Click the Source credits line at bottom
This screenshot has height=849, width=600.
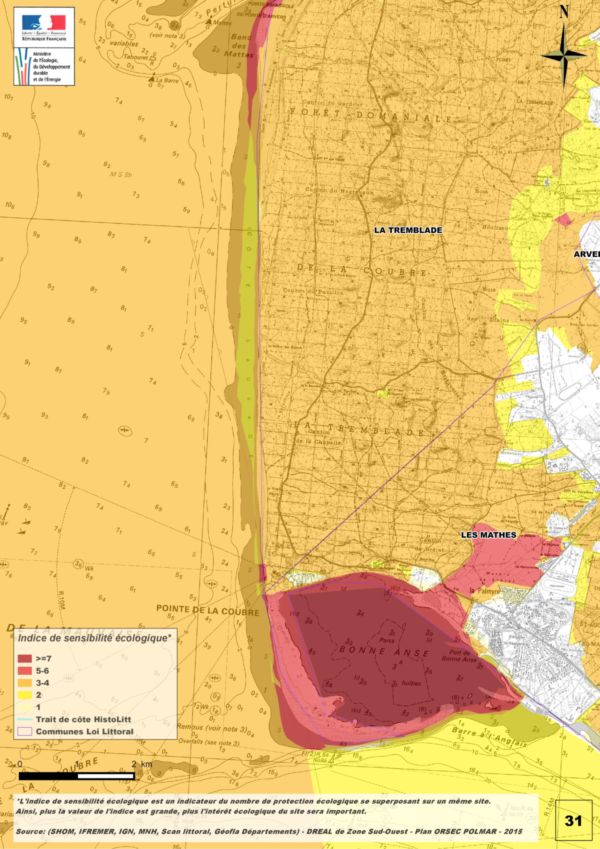(x=269, y=831)
